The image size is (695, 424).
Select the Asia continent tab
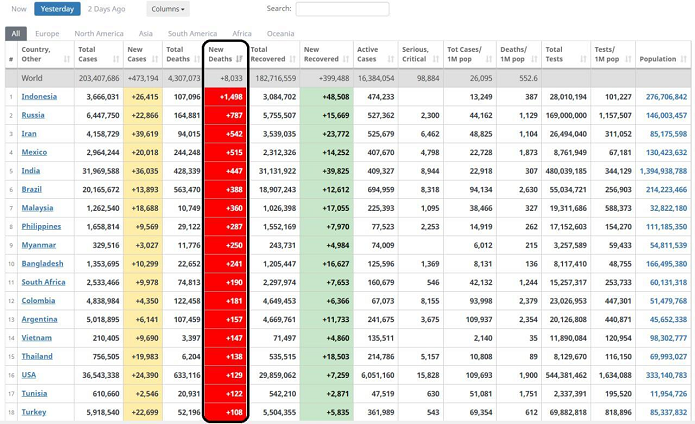tap(145, 33)
